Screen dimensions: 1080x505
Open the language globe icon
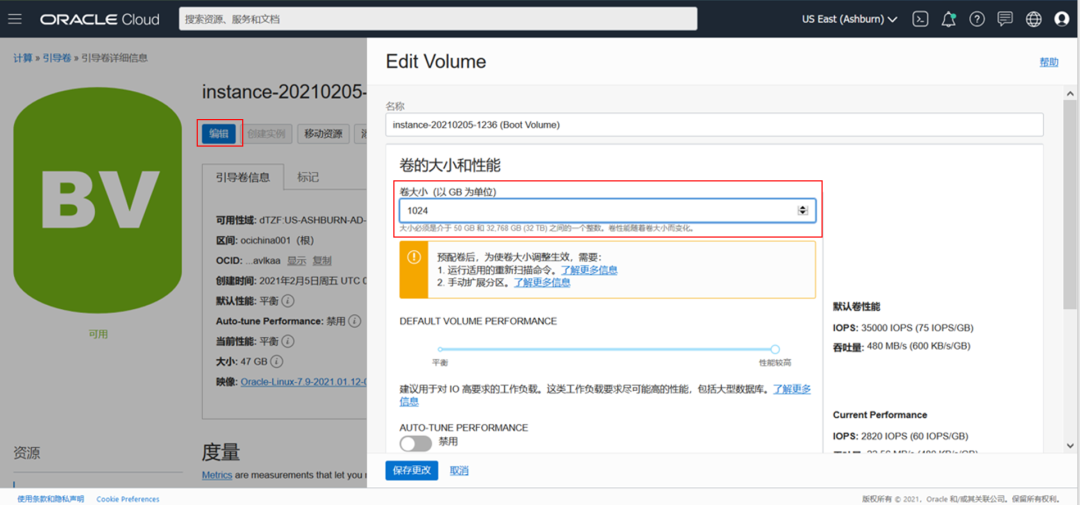click(x=1034, y=19)
